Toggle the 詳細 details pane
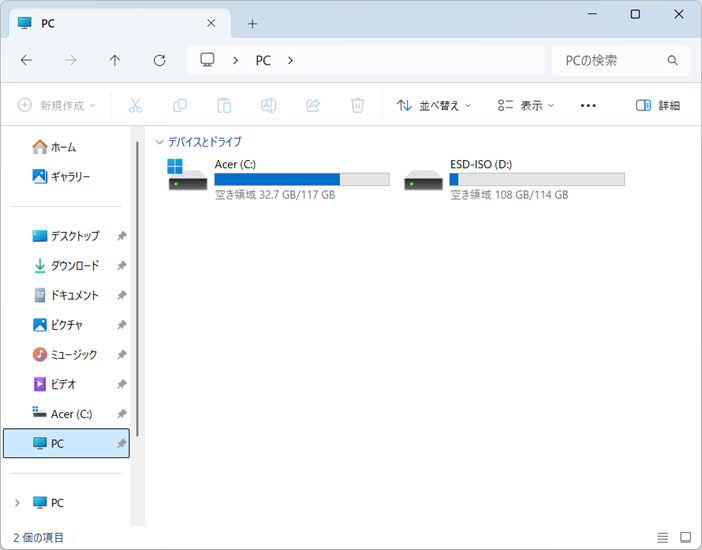 (658, 105)
